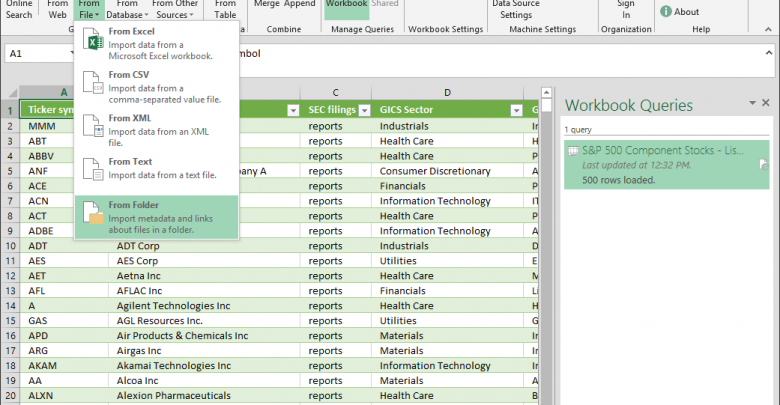Open GICS Sector column filter dropdown

pos(516,110)
